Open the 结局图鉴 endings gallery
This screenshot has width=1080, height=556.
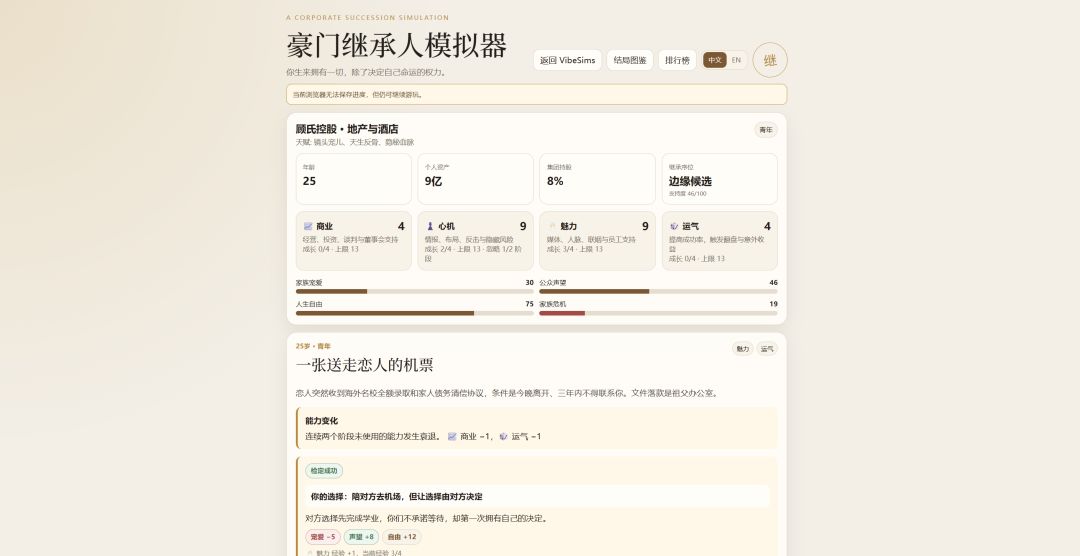[630, 60]
